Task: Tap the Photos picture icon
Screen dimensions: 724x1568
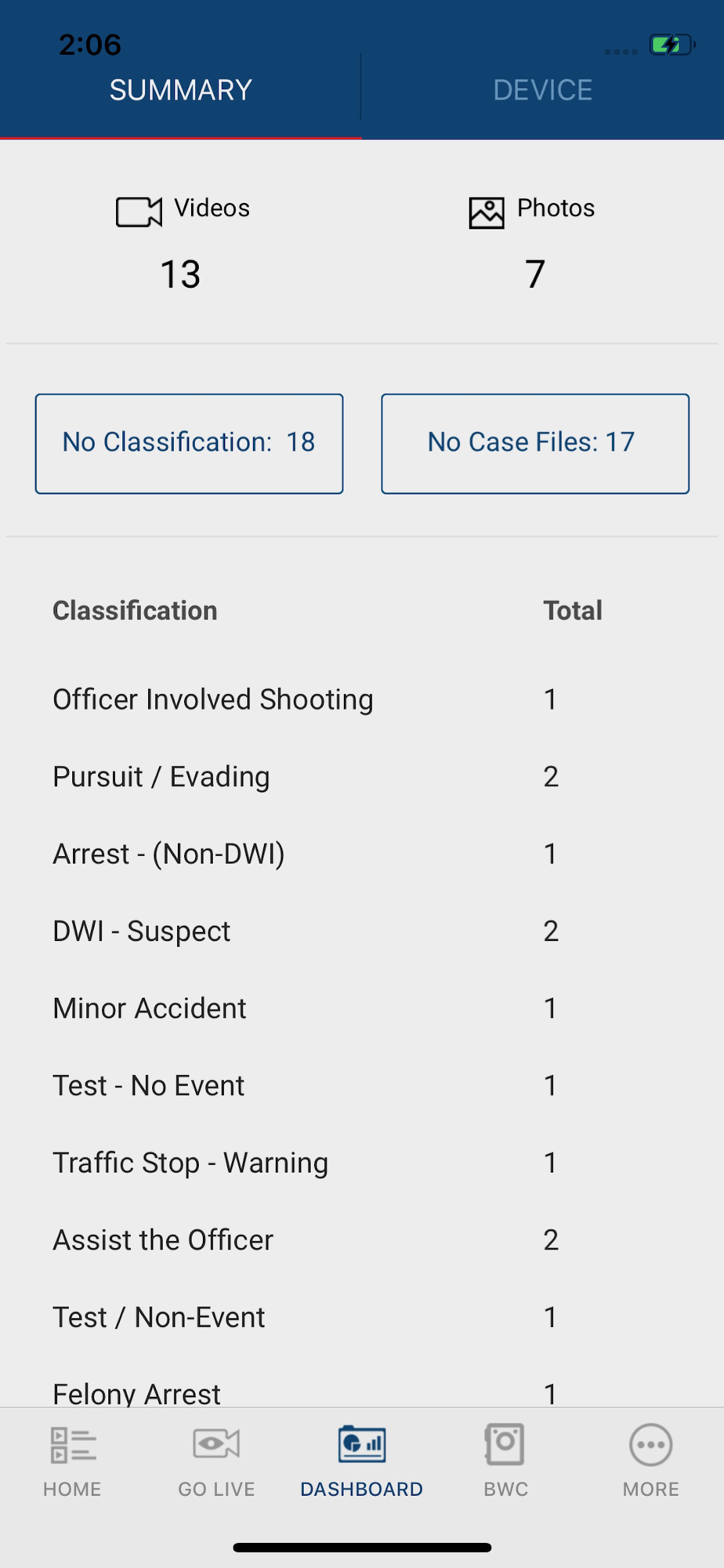Action: pos(487,212)
